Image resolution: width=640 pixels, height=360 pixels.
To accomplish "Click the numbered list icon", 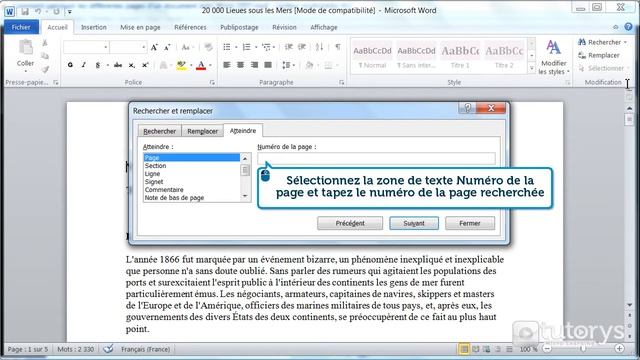I will point(247,47).
